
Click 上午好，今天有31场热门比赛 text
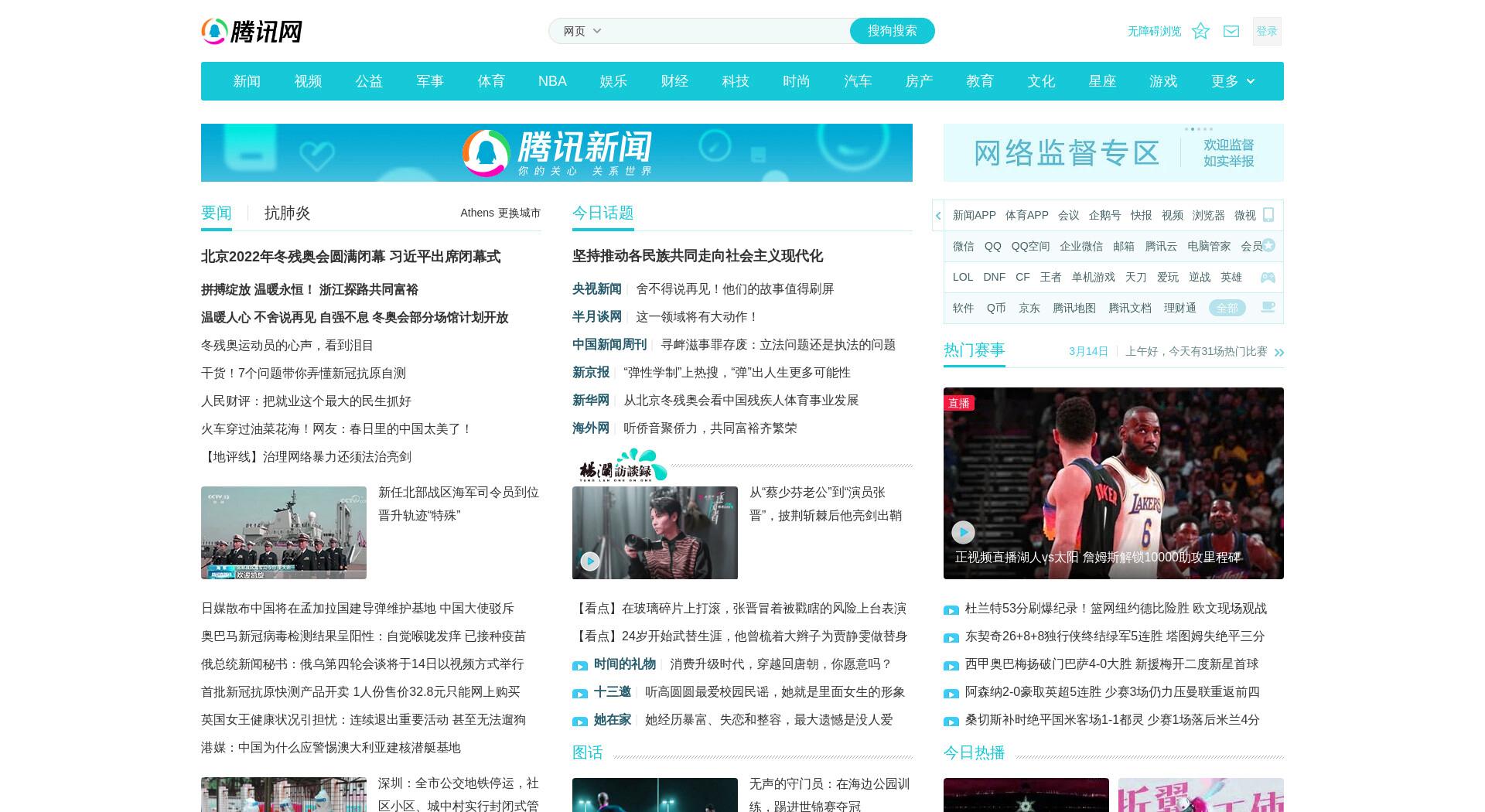click(1197, 351)
